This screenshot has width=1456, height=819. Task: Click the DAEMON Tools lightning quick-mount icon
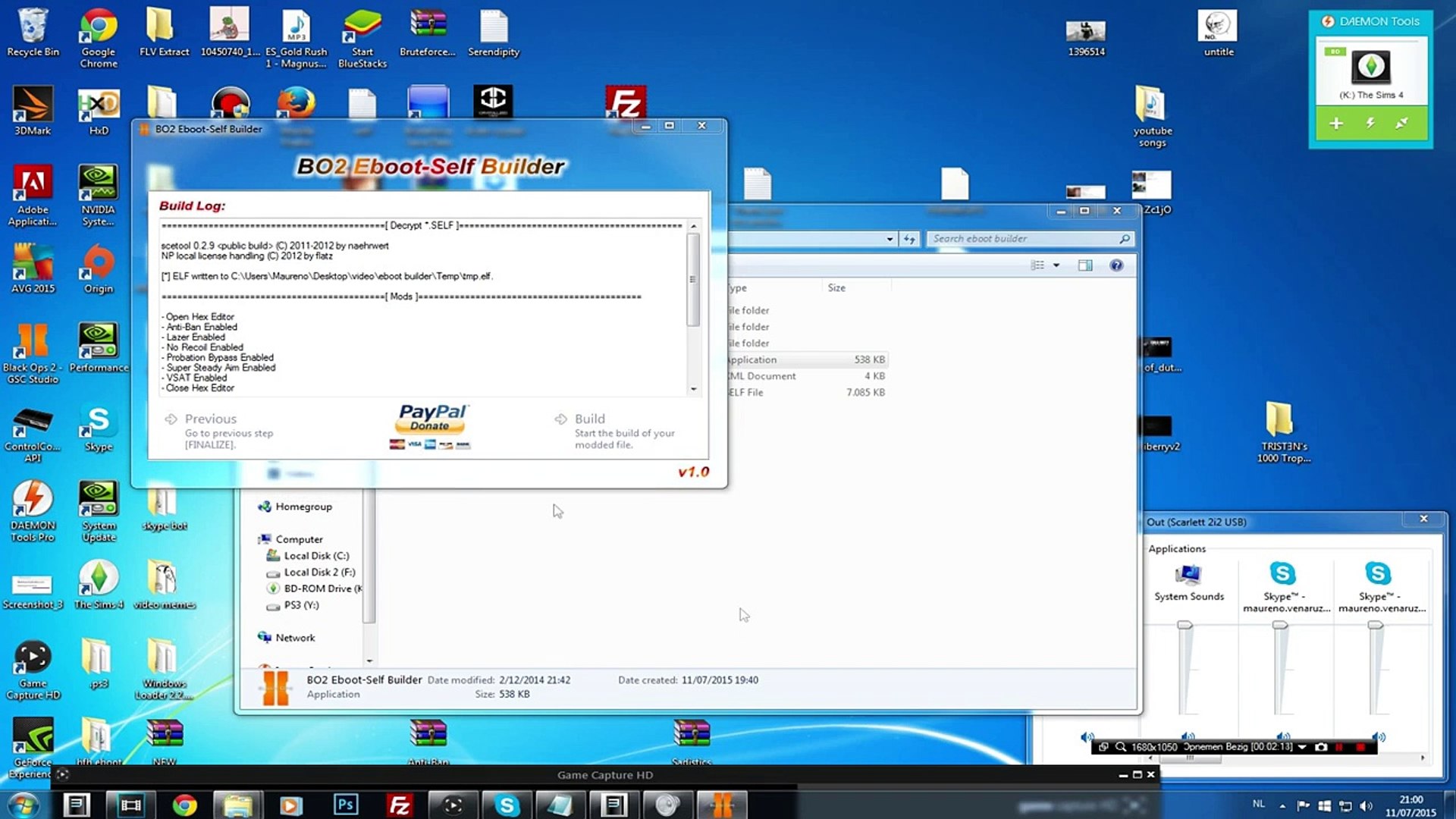click(1370, 123)
